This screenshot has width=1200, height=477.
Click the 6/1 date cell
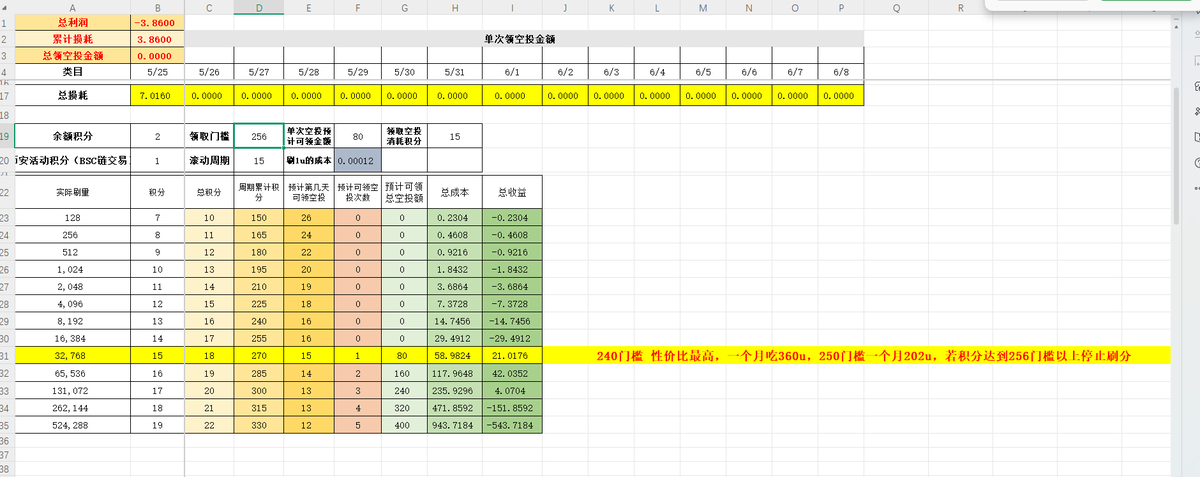(510, 72)
